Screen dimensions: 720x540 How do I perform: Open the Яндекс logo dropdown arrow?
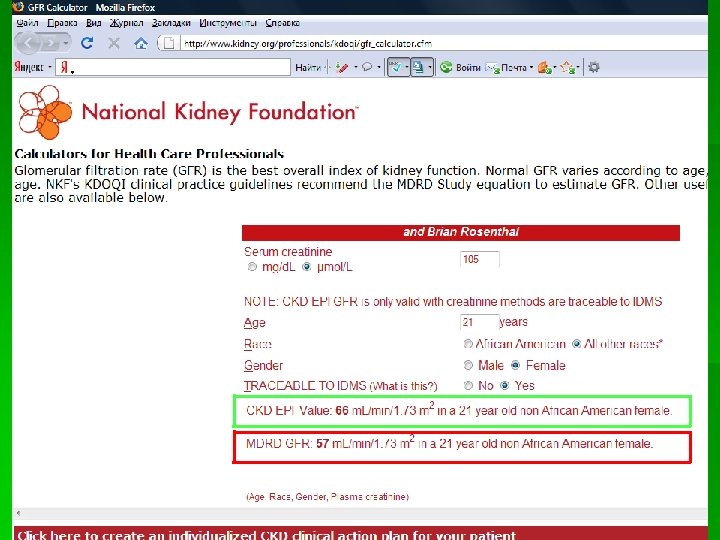(x=50, y=68)
